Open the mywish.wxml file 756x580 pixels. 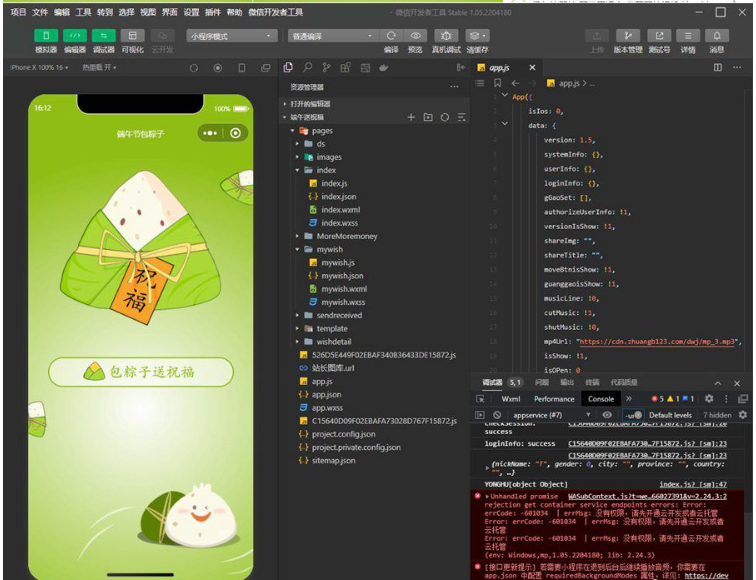tap(344, 289)
